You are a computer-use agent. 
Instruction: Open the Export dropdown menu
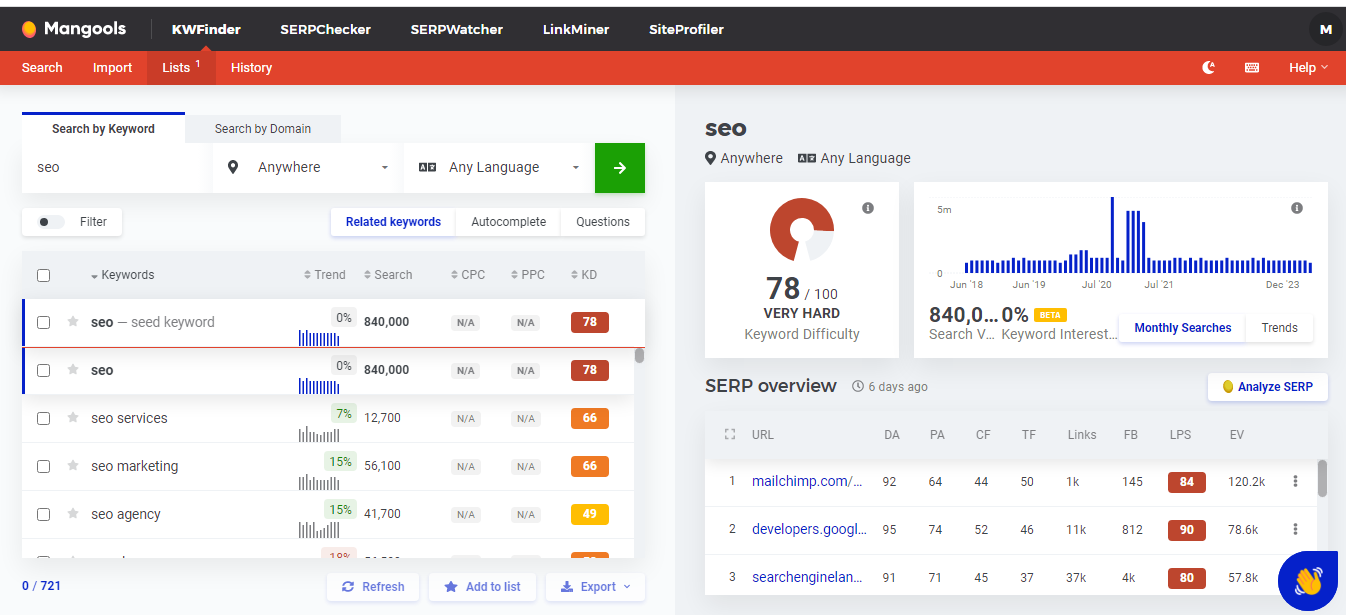pyautogui.click(x=595, y=587)
